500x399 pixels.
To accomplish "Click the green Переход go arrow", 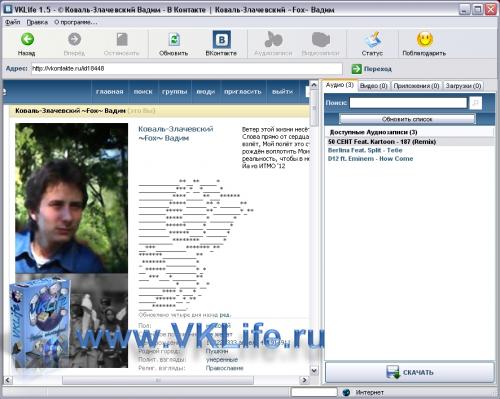I will tap(357, 69).
